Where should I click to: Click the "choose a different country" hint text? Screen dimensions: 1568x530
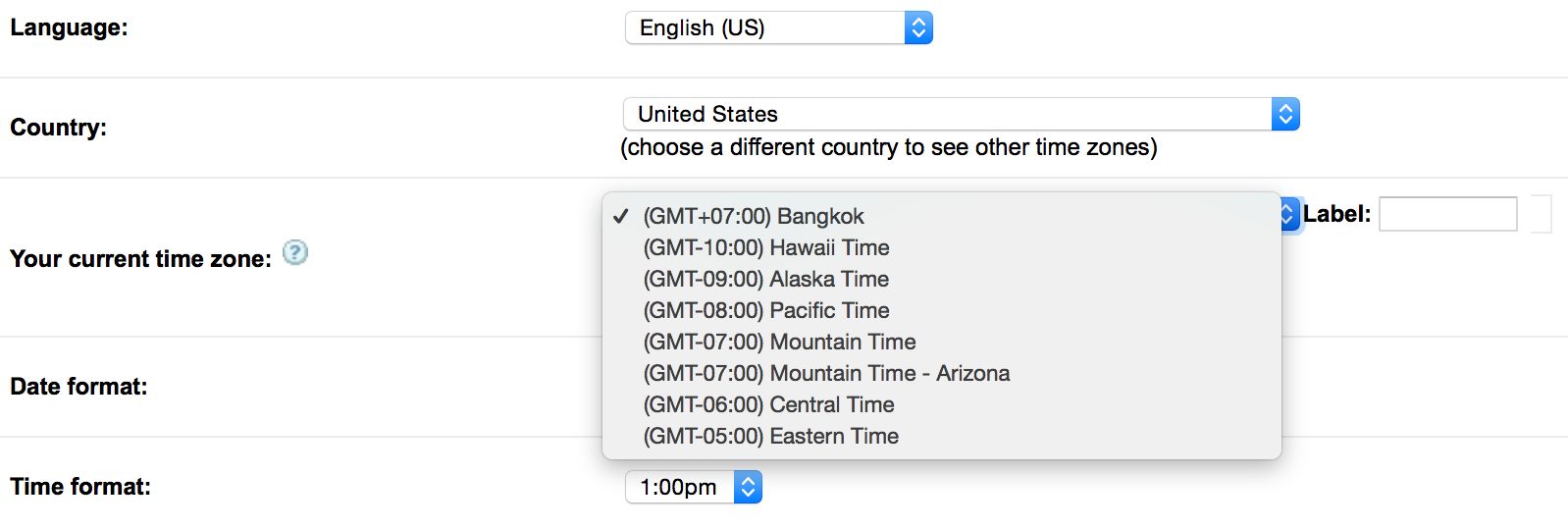(x=888, y=147)
